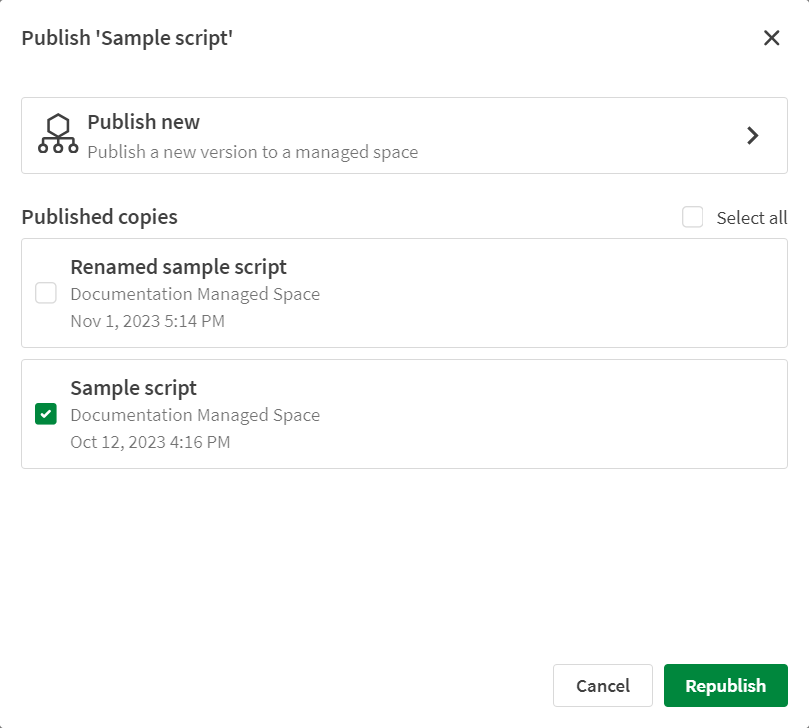Click the Publish new hierarchy icon
The width and height of the screenshot is (809, 728).
coord(58,135)
